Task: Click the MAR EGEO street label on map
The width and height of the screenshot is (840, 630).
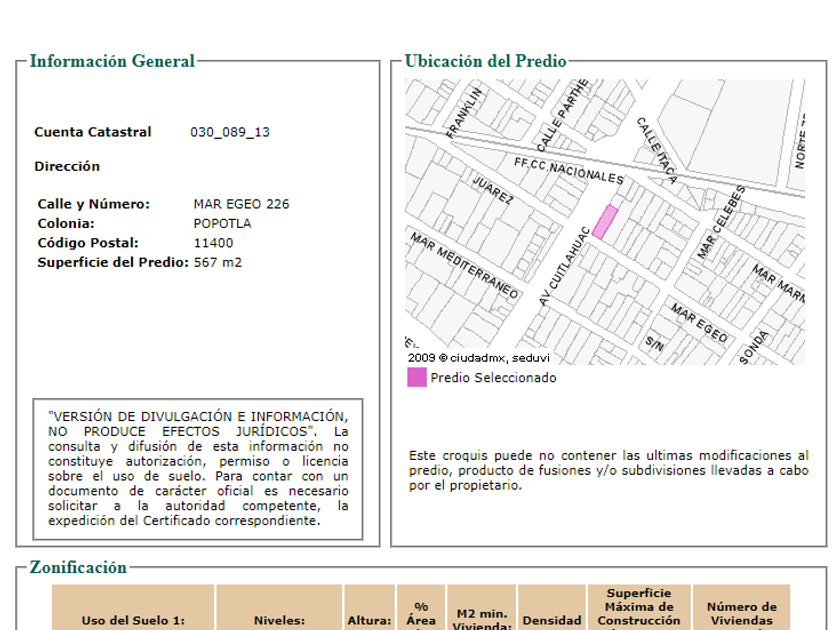Action: tap(699, 323)
